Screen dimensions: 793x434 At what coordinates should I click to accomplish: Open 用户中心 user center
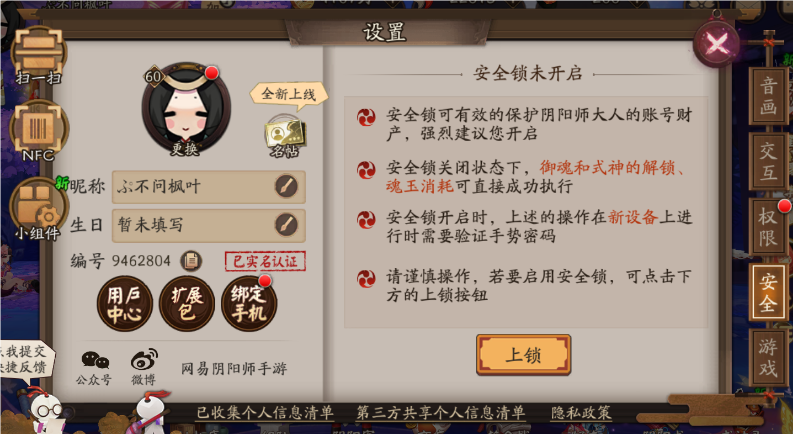point(124,303)
